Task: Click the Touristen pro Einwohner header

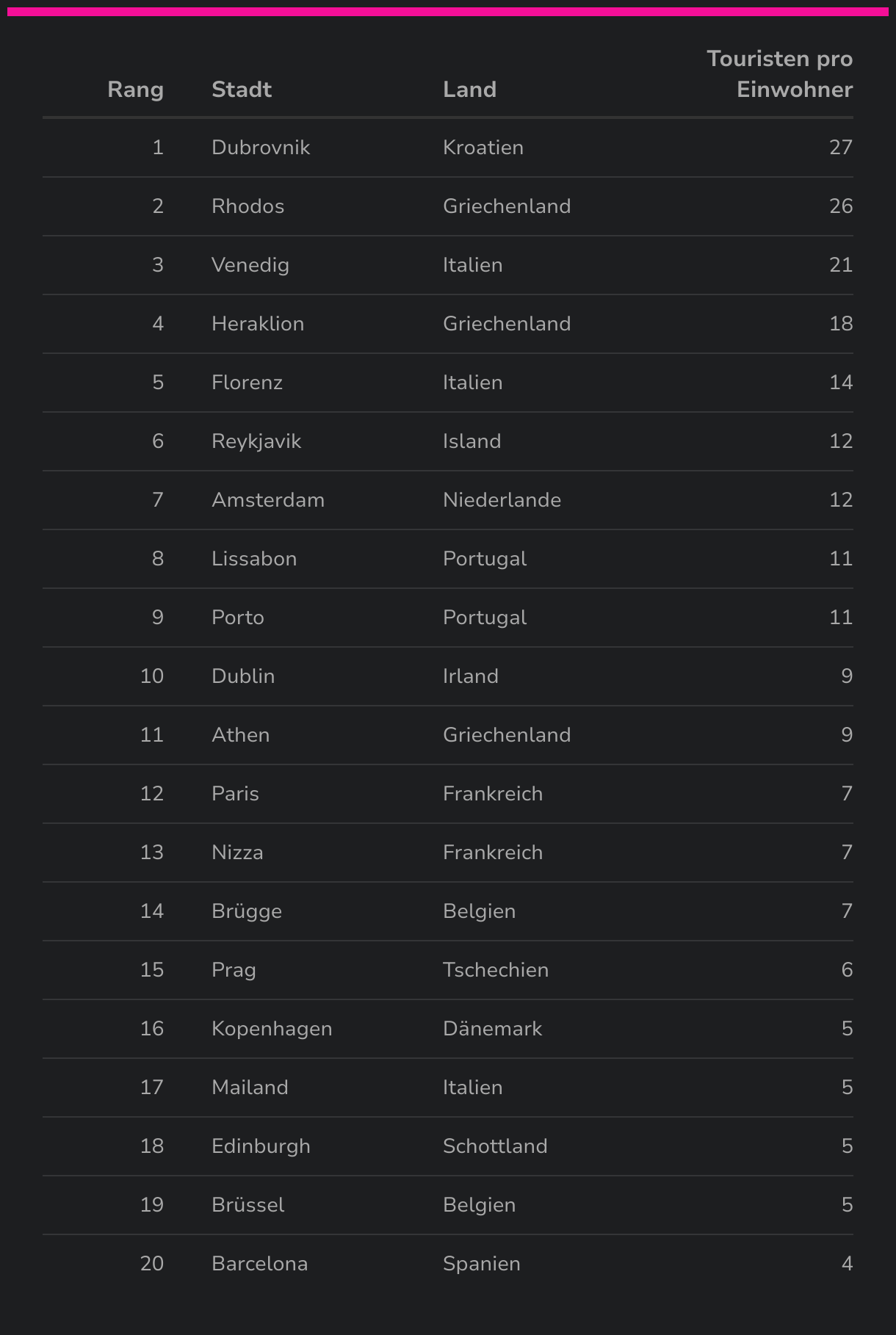Action: coord(779,74)
